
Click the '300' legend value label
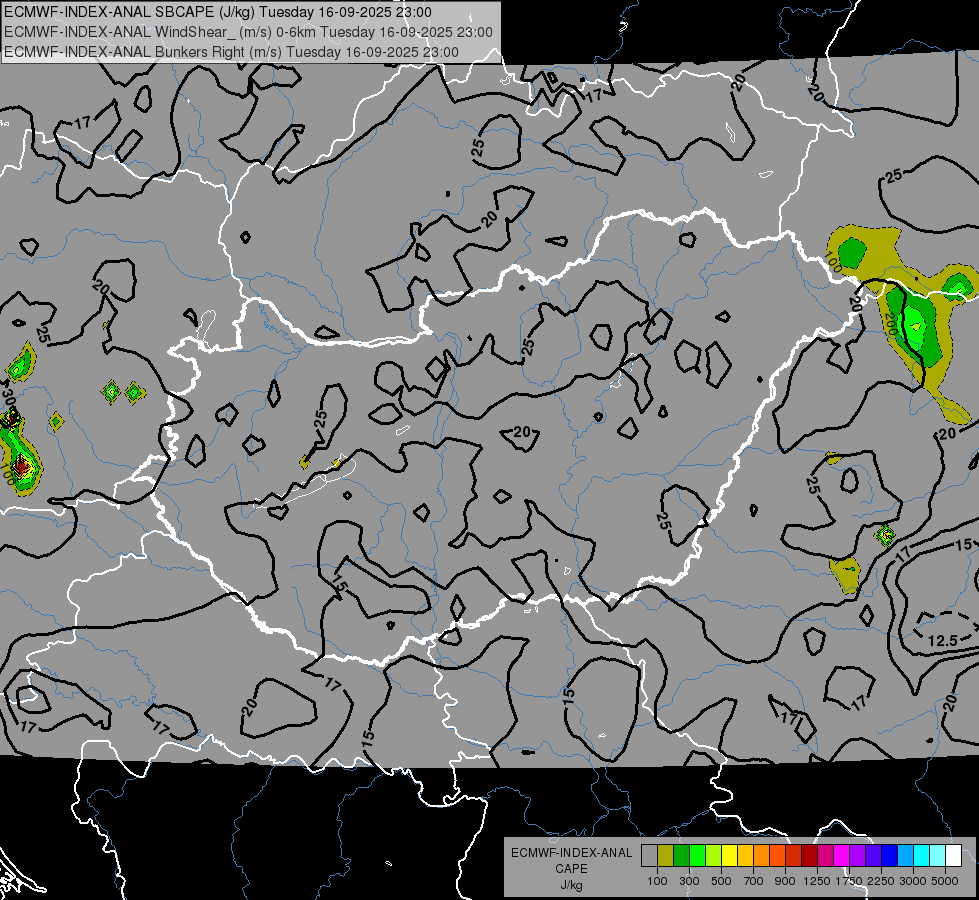[689, 881]
